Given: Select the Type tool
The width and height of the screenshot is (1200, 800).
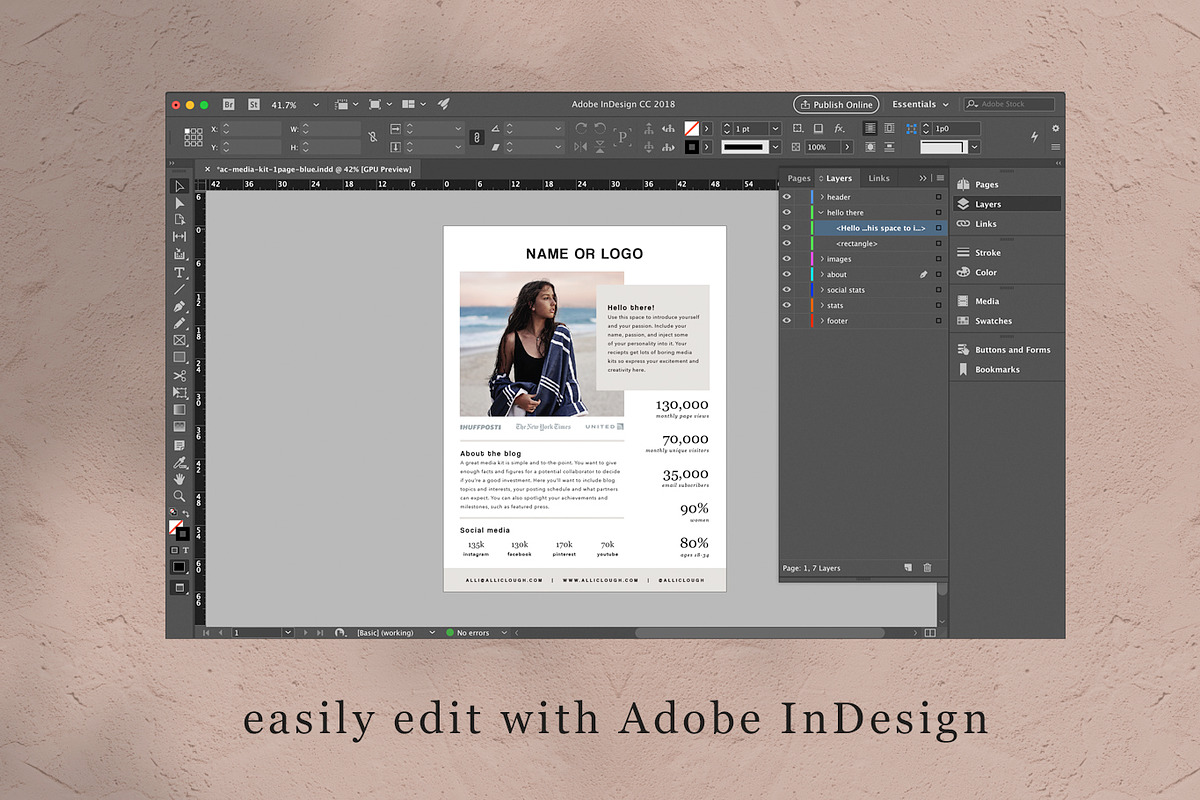Looking at the screenshot, I should click(x=180, y=272).
